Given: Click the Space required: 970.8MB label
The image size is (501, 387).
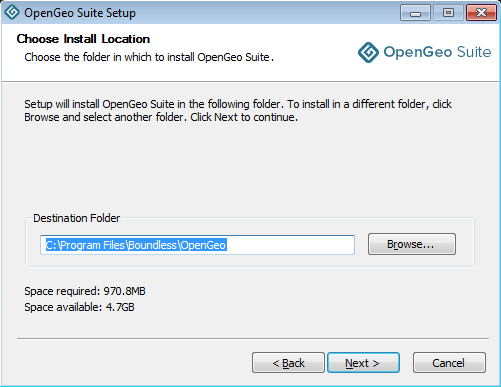Looking at the screenshot, I should pos(85,291).
